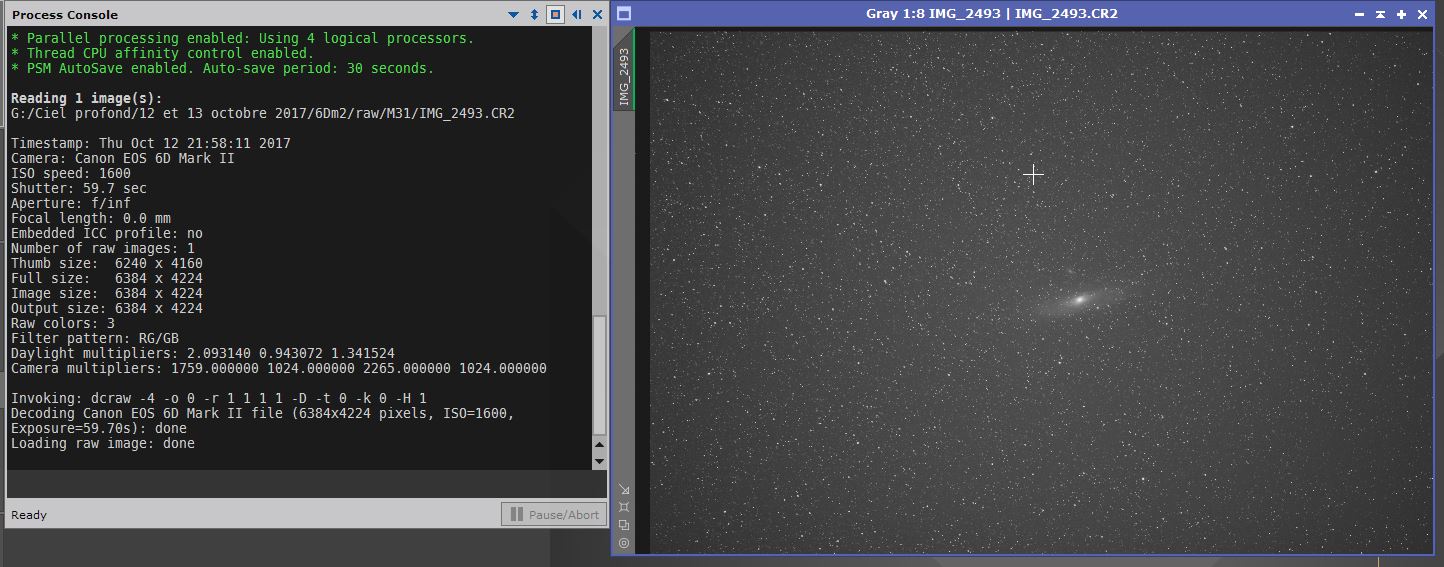The image size is (1444, 567).
Task: Click the 'Shutter: 59.7 sec' line
Action: [78, 188]
